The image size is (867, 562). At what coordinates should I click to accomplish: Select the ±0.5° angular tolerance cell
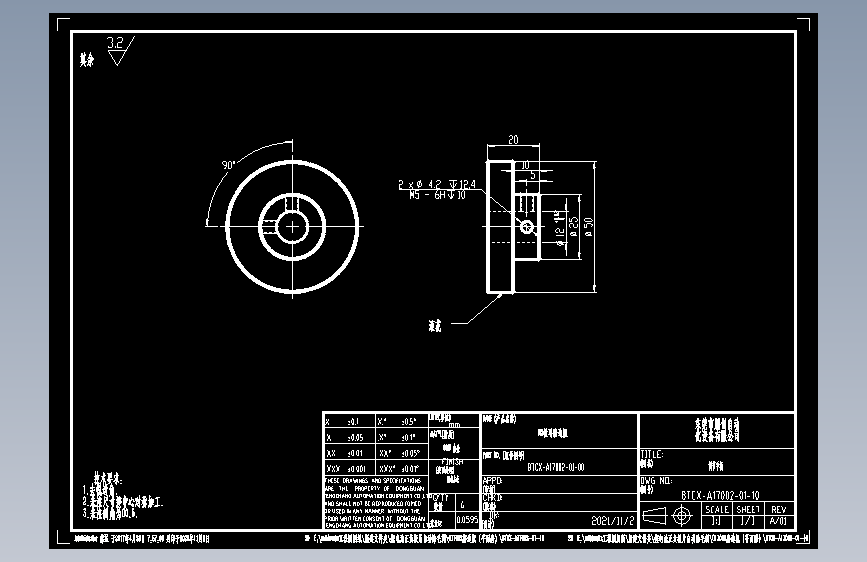click(401, 422)
